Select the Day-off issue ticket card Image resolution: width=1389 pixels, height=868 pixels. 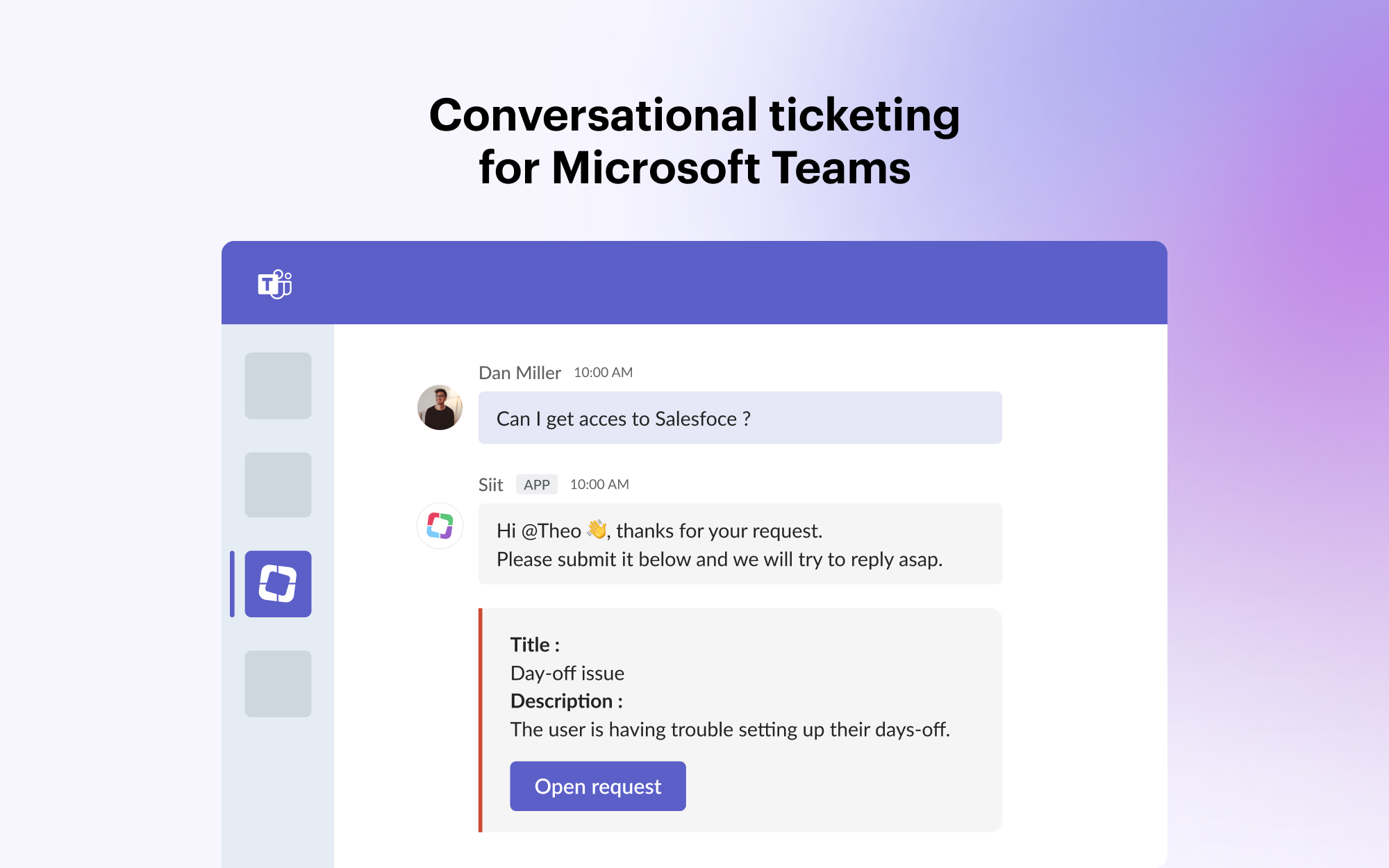[x=739, y=719]
